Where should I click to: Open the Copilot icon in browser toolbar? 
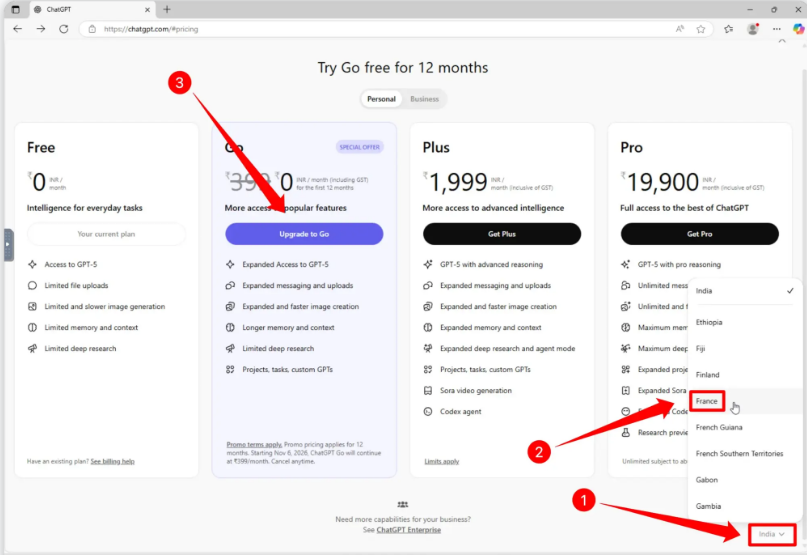pos(798,29)
